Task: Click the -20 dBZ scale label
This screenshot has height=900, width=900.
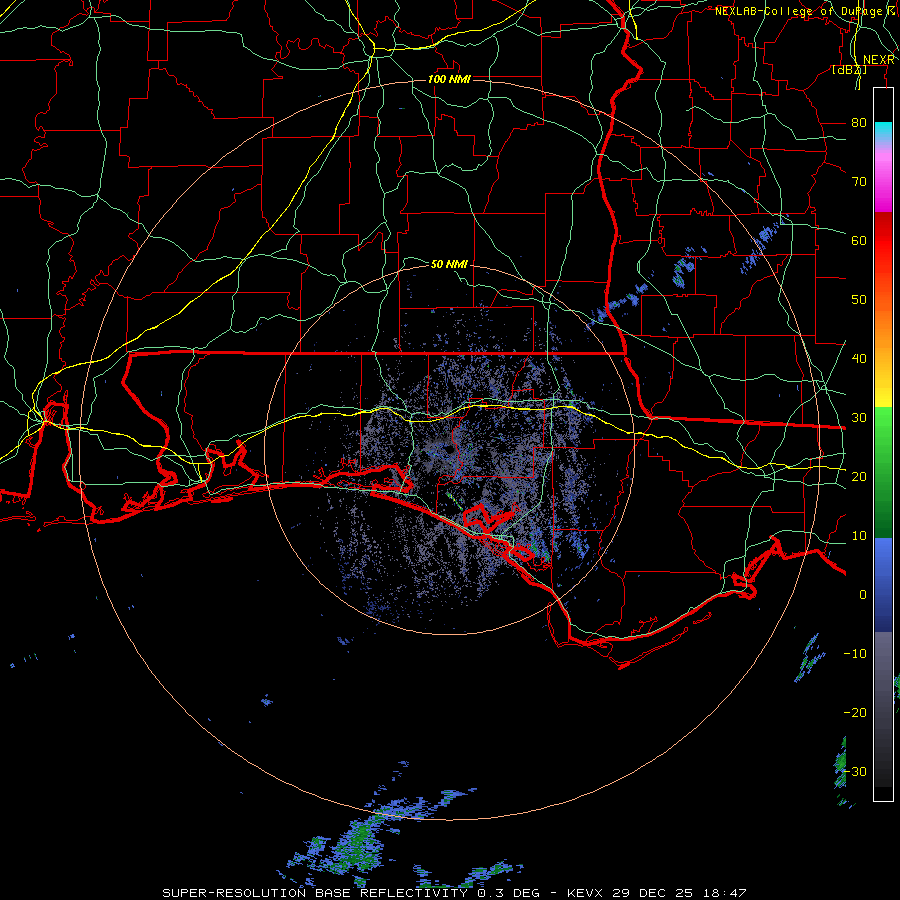Action: 855,712
